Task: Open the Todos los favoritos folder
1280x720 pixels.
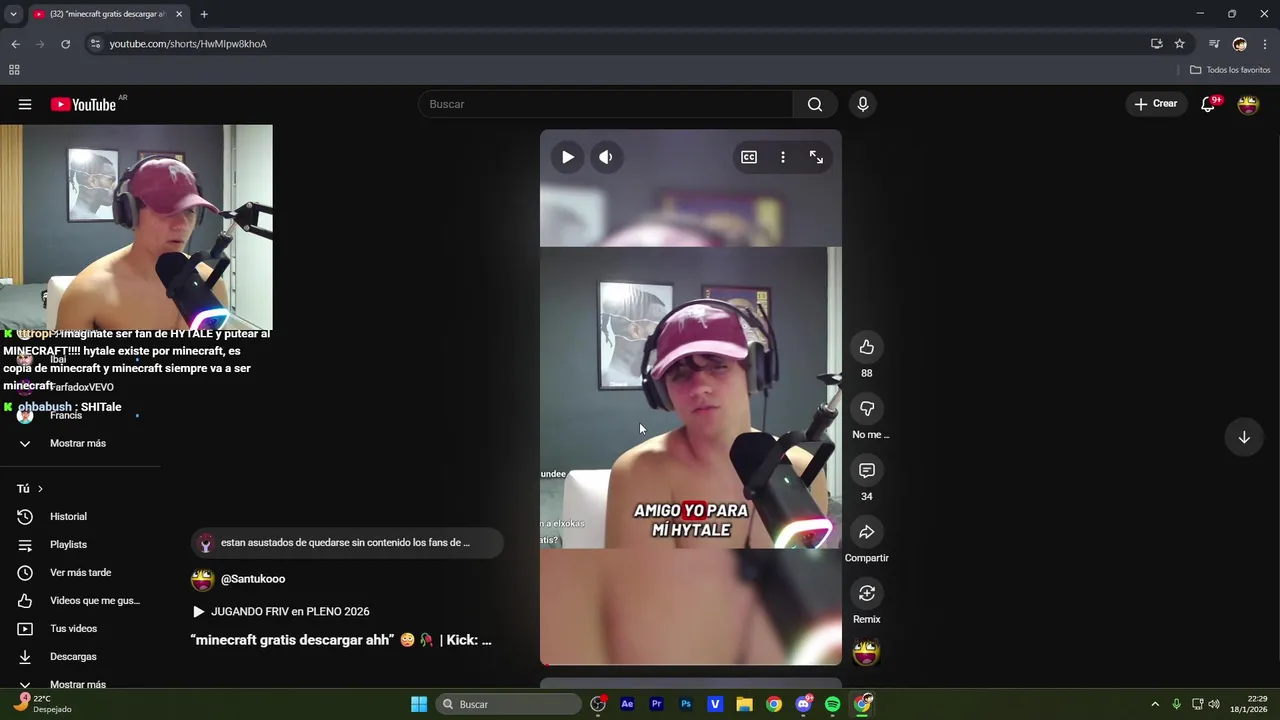Action: (x=1230, y=70)
